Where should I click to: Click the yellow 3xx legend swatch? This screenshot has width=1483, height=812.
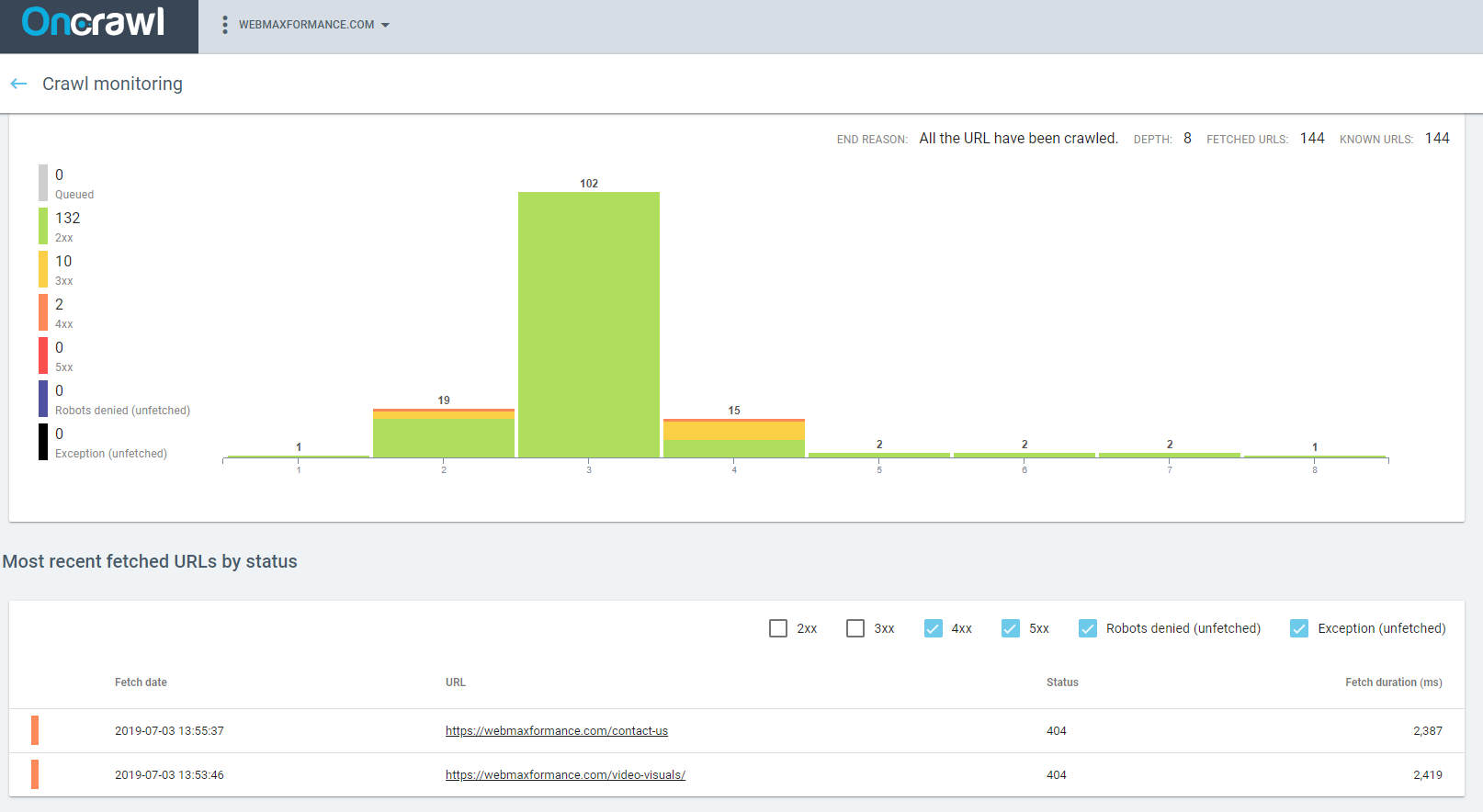43,269
